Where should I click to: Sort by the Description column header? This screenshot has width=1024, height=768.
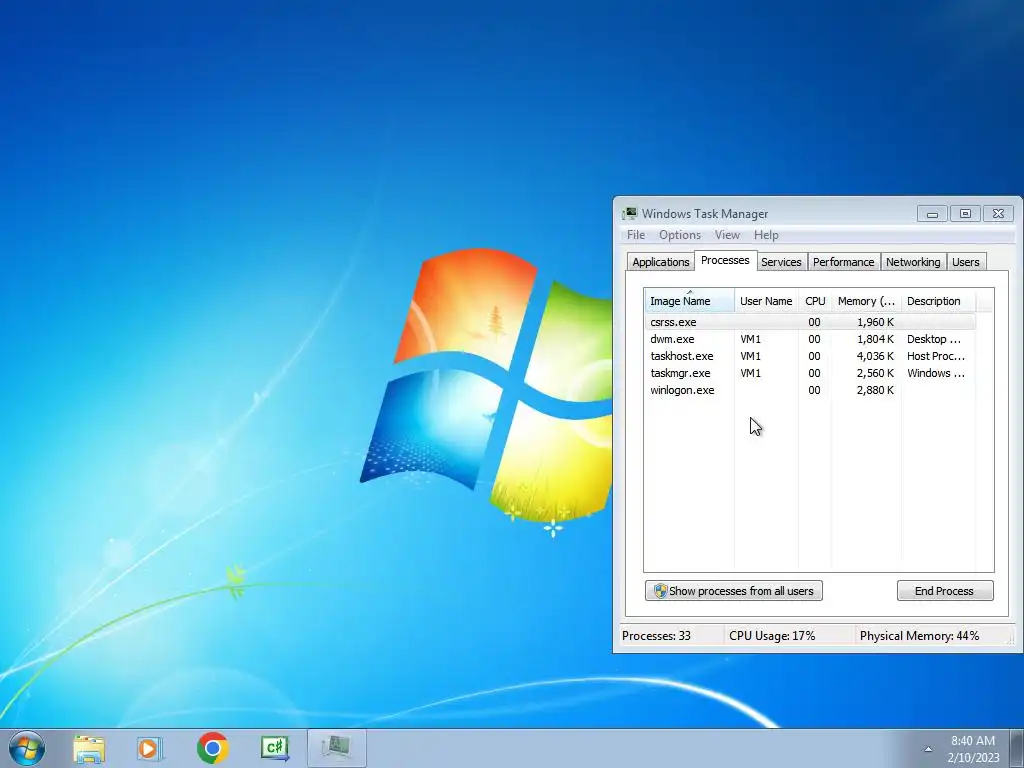[x=938, y=301]
